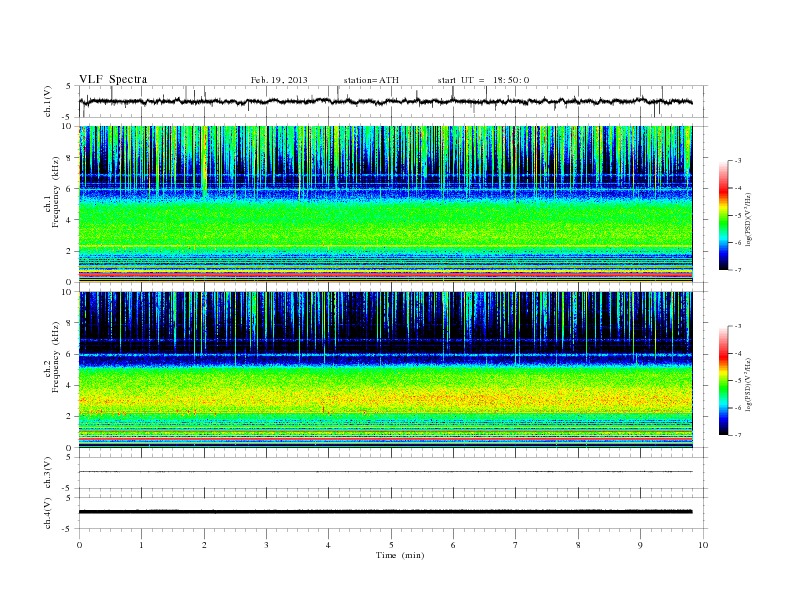The image size is (792, 612).
Task: Click the "-3" label on ch.1 colorbar
Action: (738, 161)
